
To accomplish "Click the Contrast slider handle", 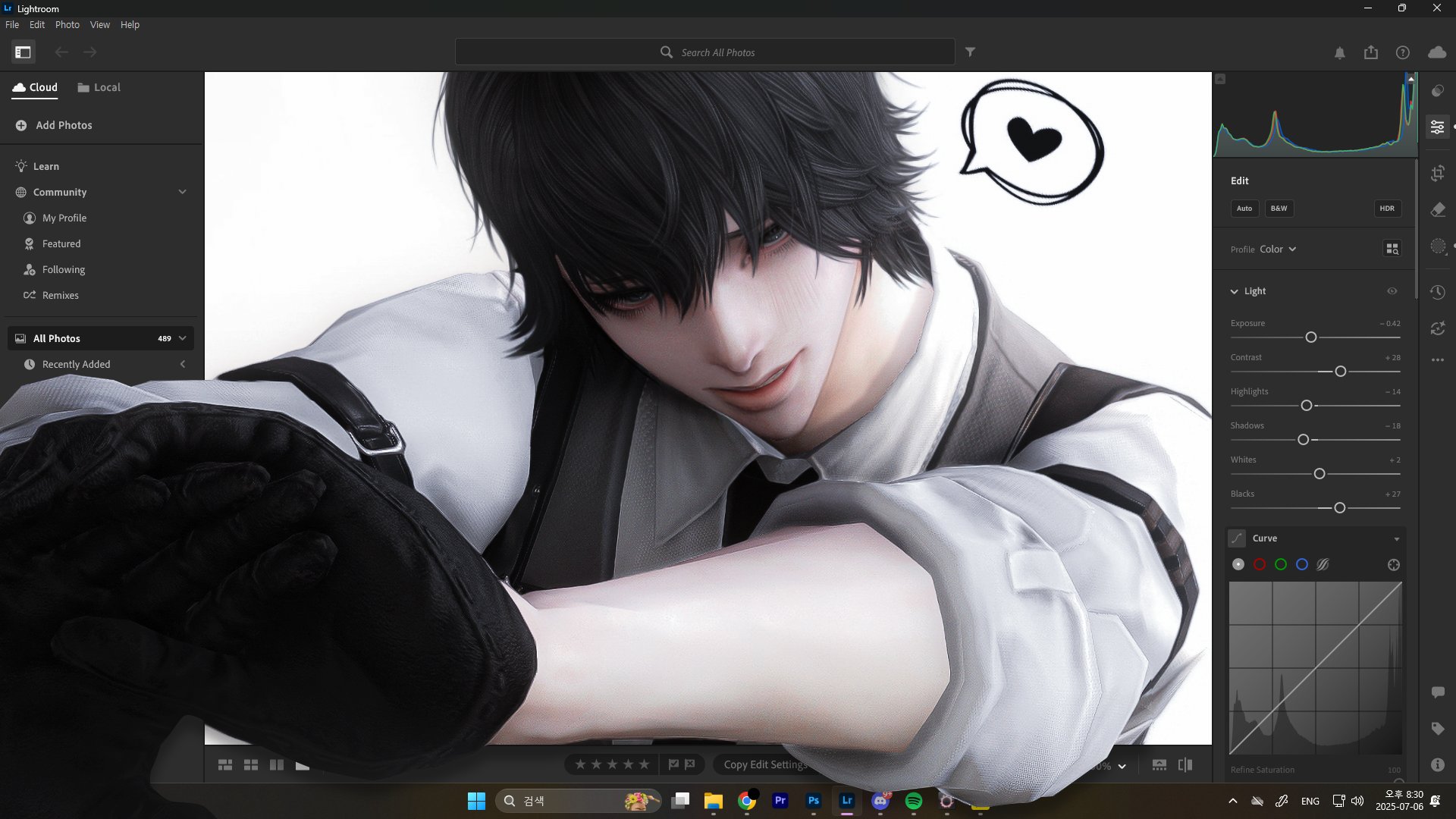I will point(1341,372).
